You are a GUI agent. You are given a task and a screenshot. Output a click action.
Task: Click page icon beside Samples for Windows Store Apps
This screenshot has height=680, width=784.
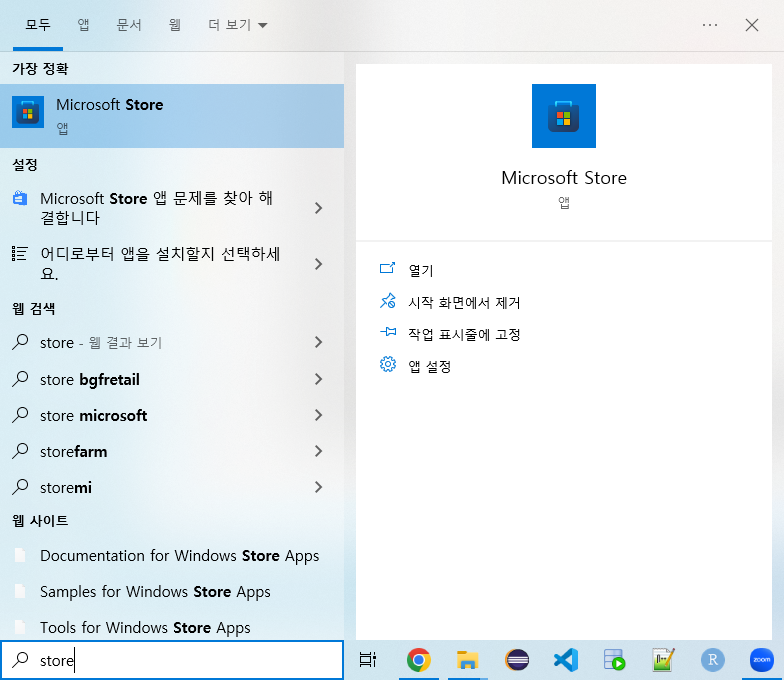coord(20,591)
